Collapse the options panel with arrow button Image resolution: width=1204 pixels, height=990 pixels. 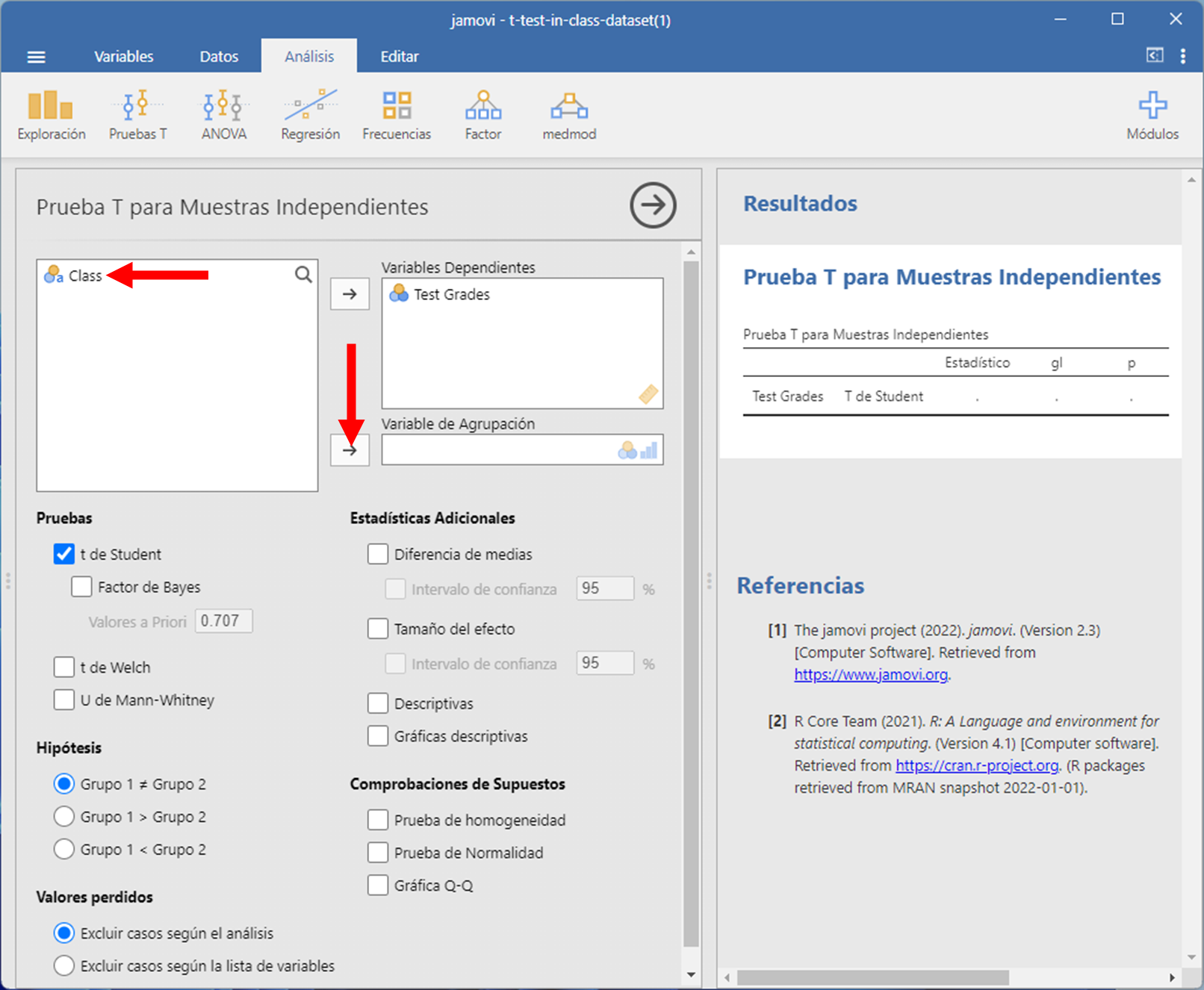pos(653,205)
